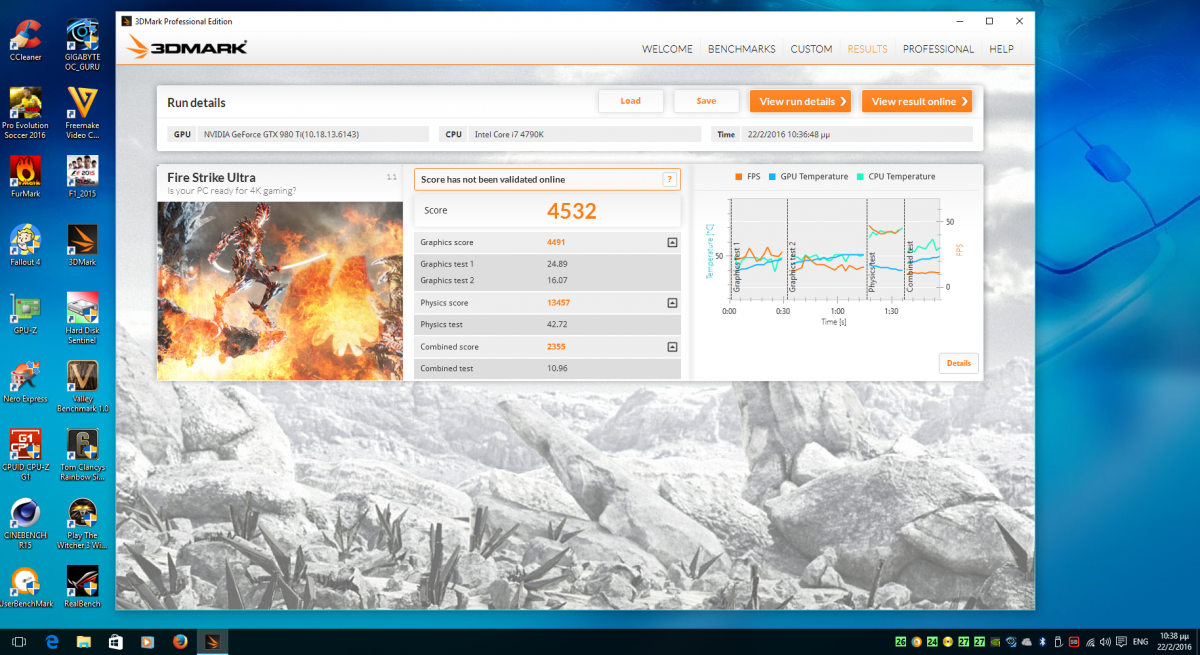Select the Freemake Video Converter shortcut

82,112
